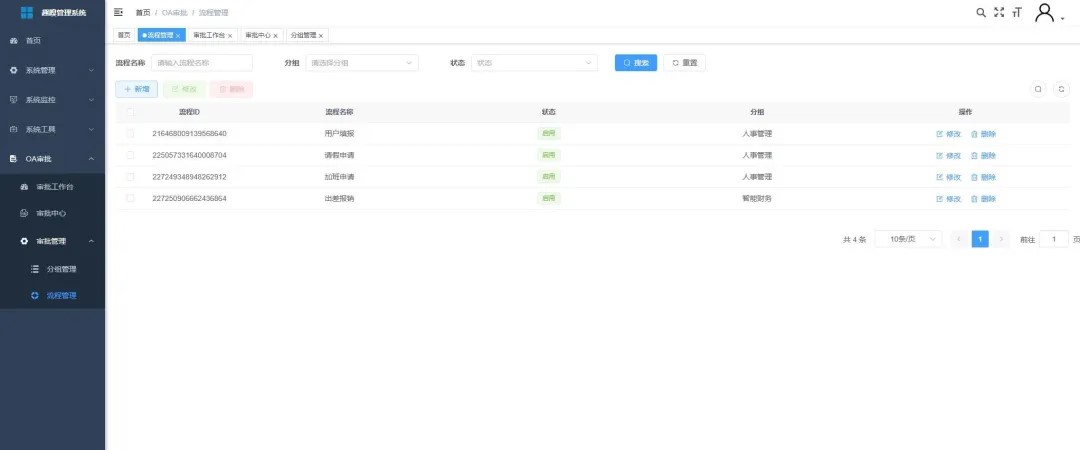Close the 审批工作台 tab

point(230,35)
